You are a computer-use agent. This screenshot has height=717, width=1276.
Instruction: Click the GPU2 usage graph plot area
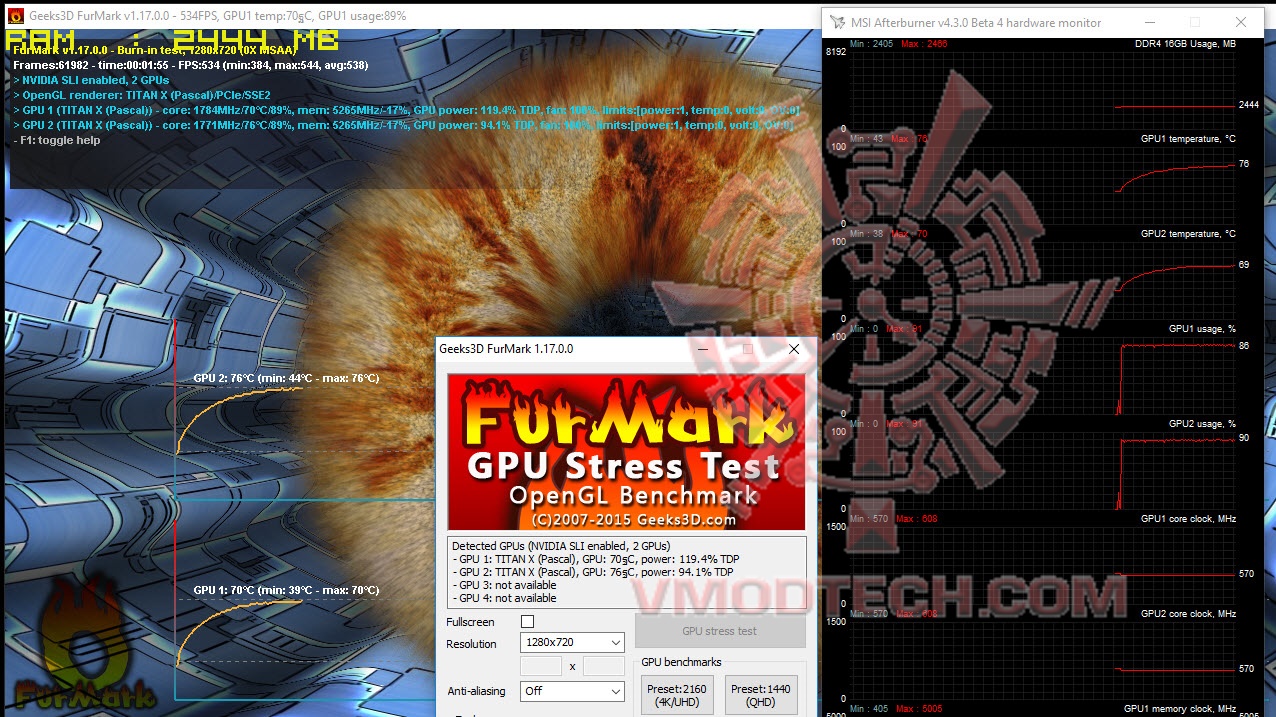[x=1042, y=471]
